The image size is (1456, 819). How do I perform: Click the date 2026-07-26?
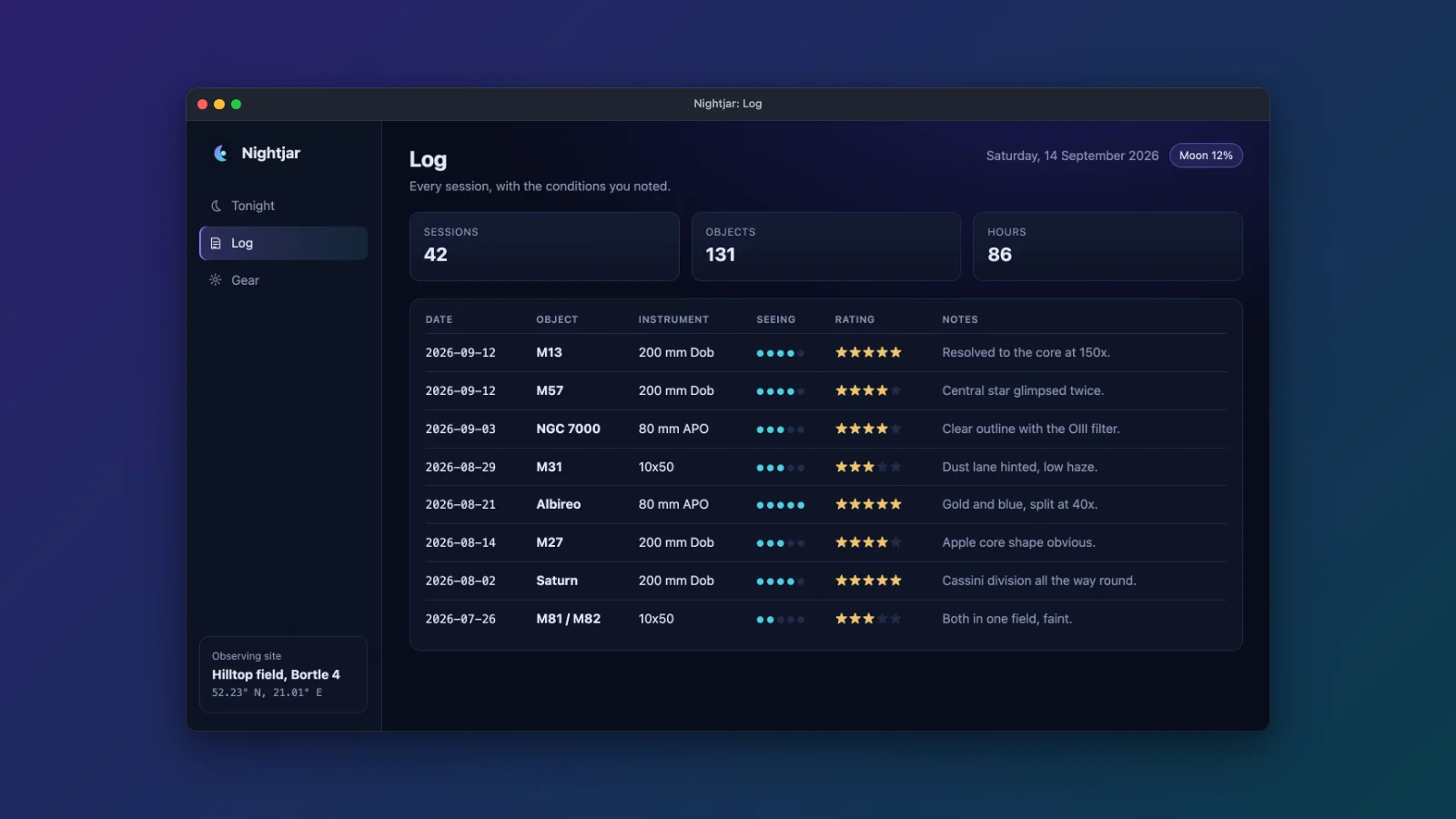click(x=460, y=619)
